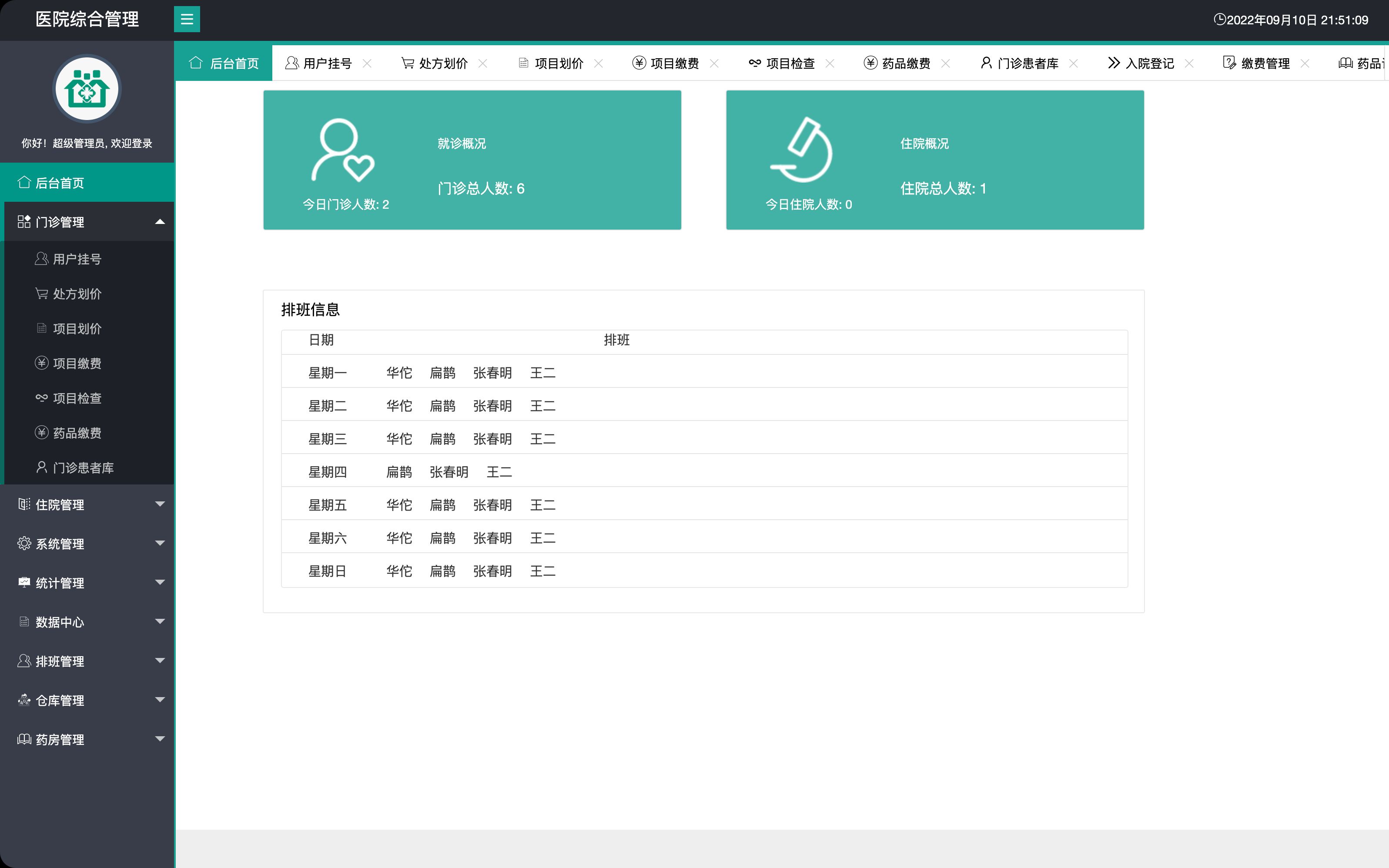Open the 项目划价 tab
The height and width of the screenshot is (868, 1389).
559,63
